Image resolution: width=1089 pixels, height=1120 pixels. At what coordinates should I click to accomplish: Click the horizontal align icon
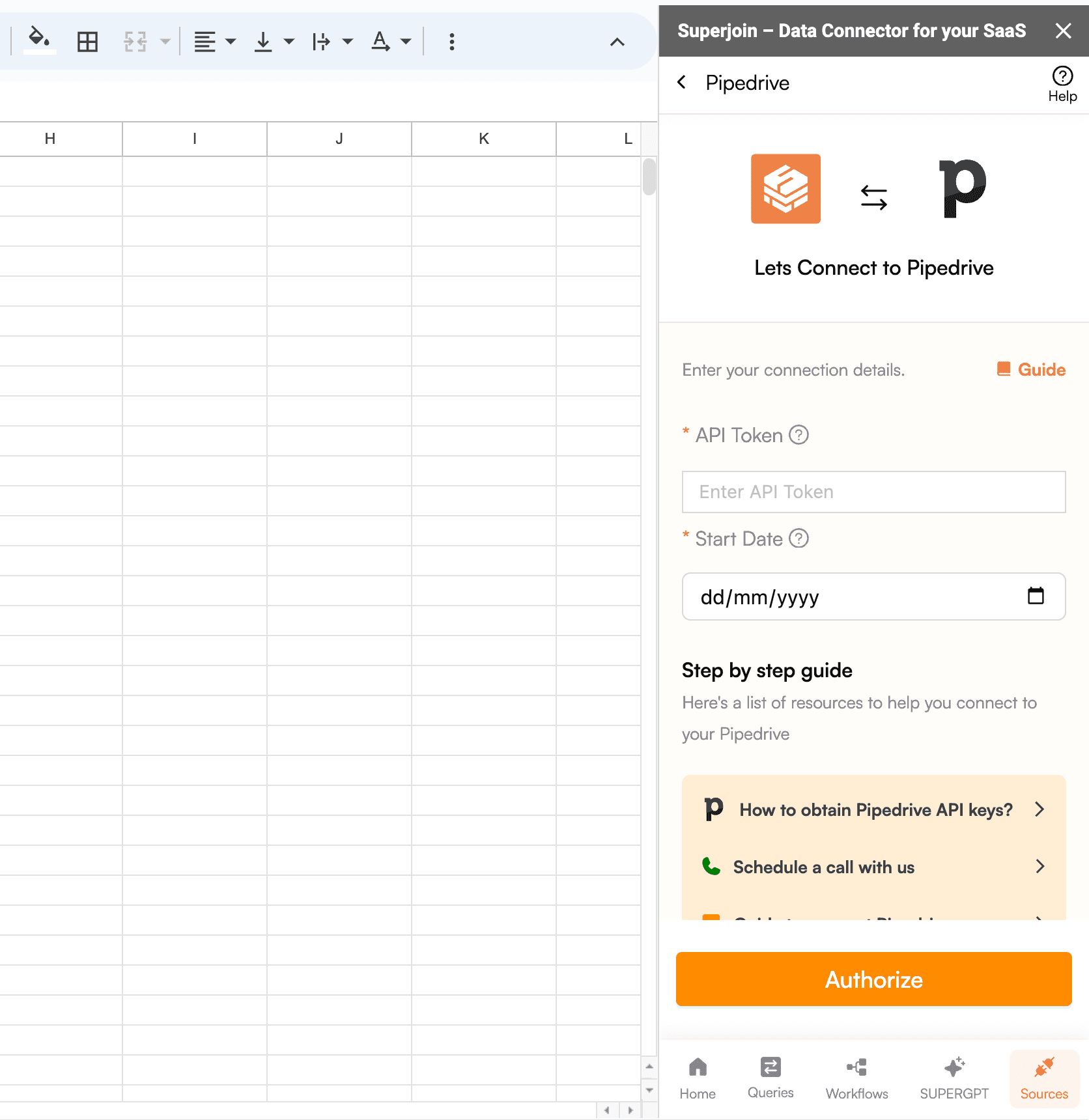coord(205,42)
